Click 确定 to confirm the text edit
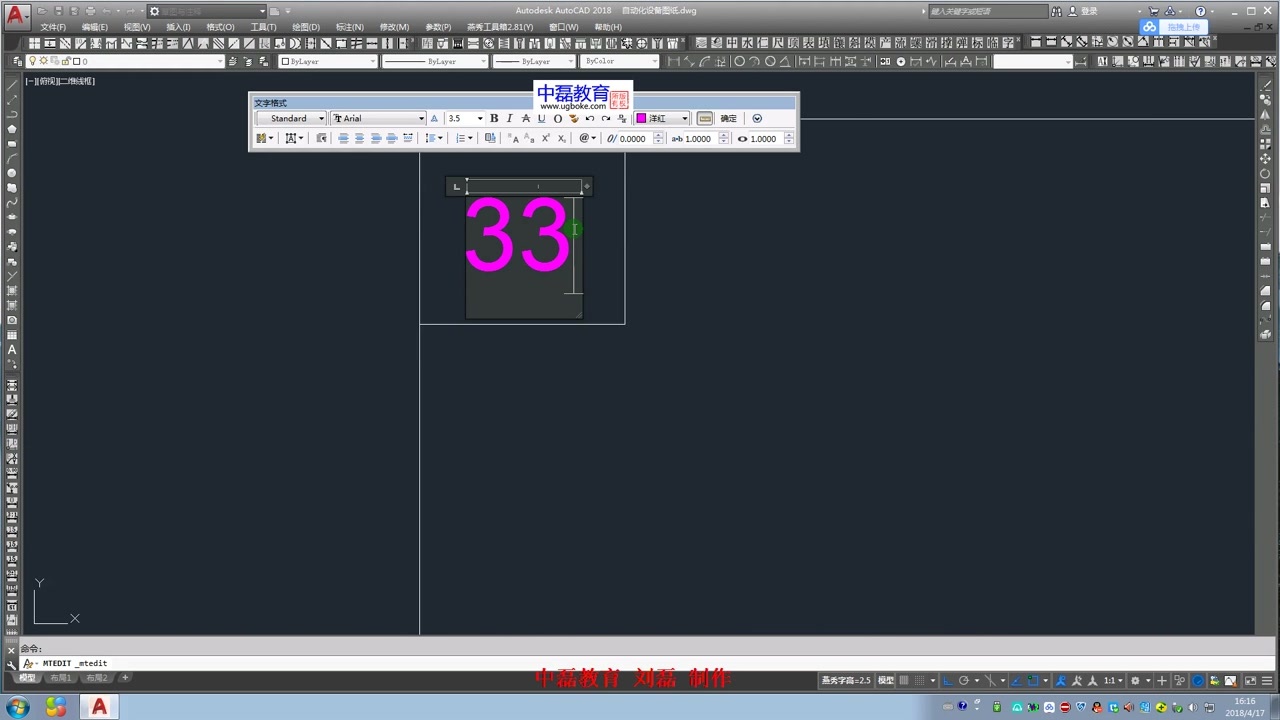This screenshot has width=1280, height=720. [728, 118]
